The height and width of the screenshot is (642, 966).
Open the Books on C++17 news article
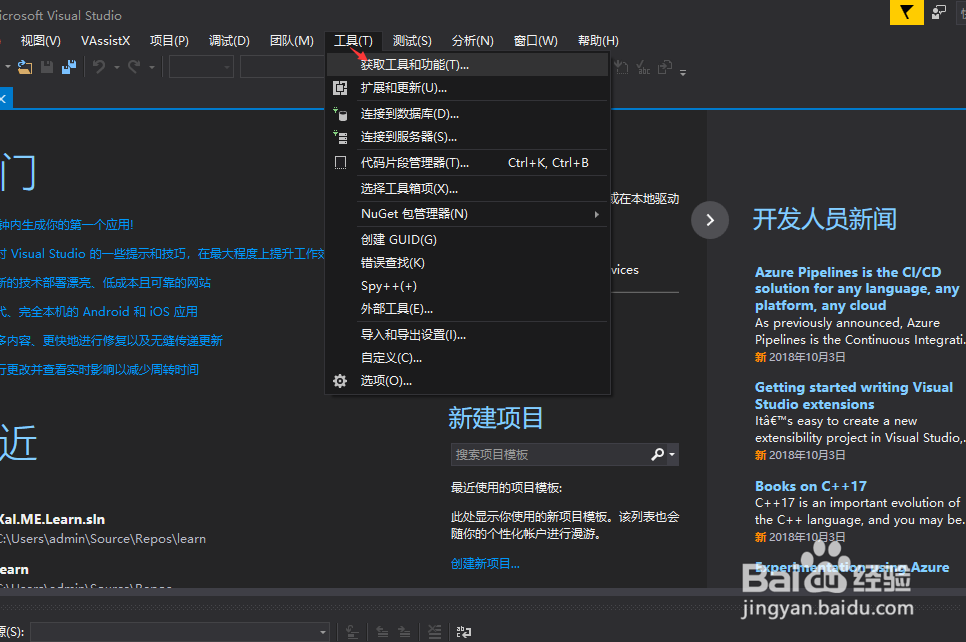pyautogui.click(x=811, y=486)
